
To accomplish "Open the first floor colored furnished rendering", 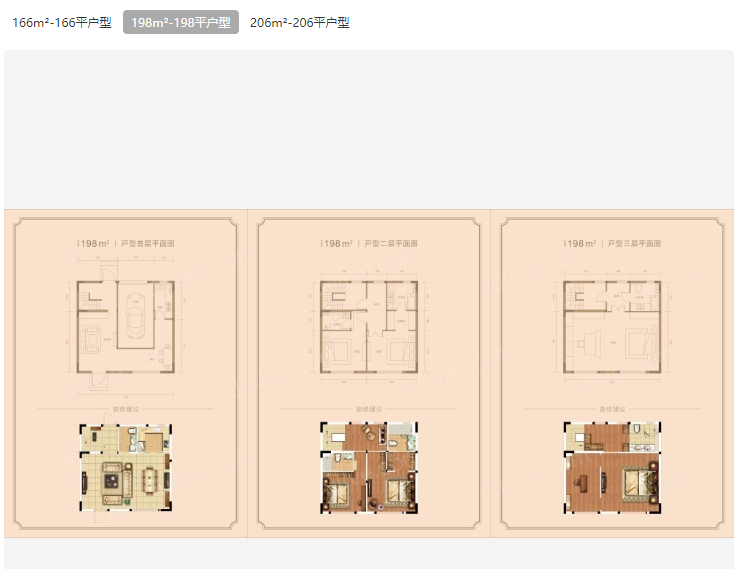I will (126, 467).
